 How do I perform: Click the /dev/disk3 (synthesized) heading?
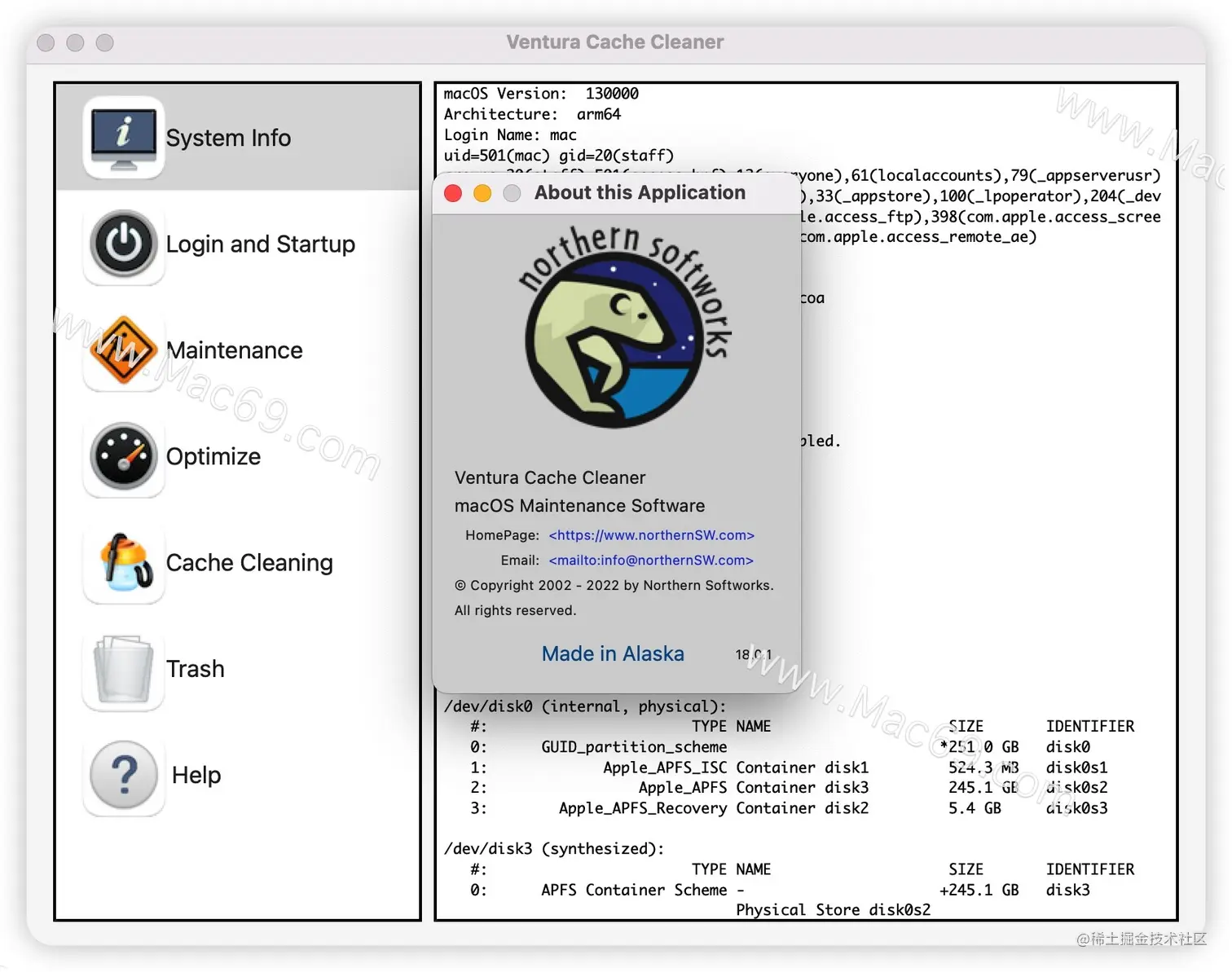[x=554, y=849]
